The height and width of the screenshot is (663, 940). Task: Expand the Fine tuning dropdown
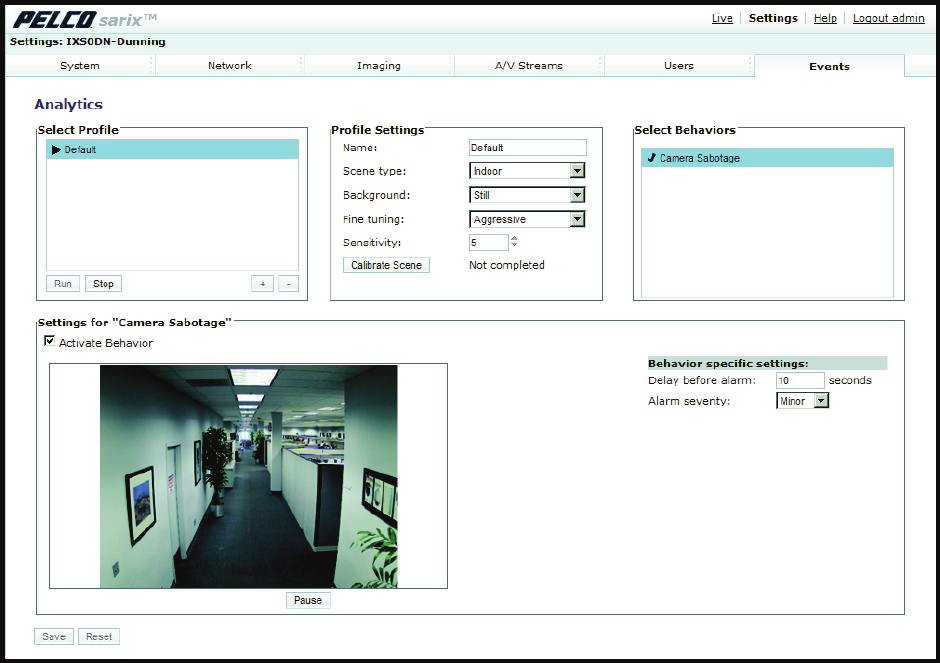point(527,219)
